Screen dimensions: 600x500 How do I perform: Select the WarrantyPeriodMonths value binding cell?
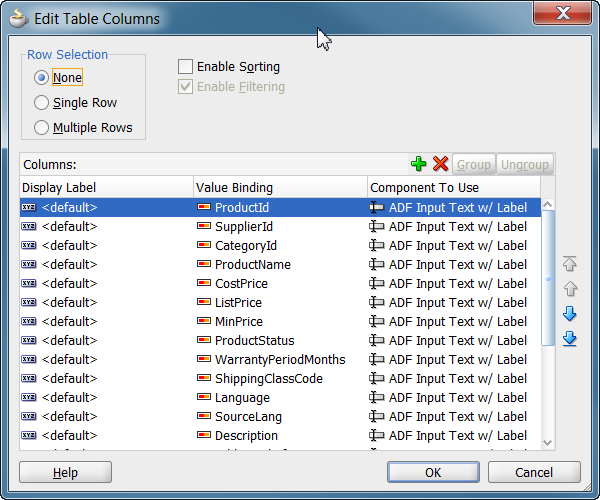click(280, 359)
